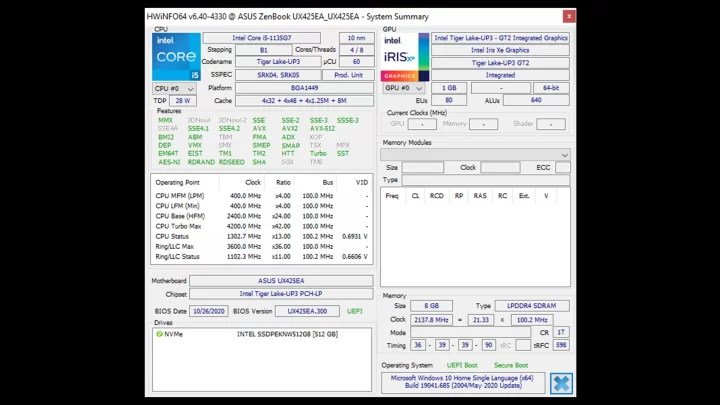The height and width of the screenshot is (405, 720).
Task: Click the AVX-512 feature label
Action: pyautogui.click(x=322, y=128)
